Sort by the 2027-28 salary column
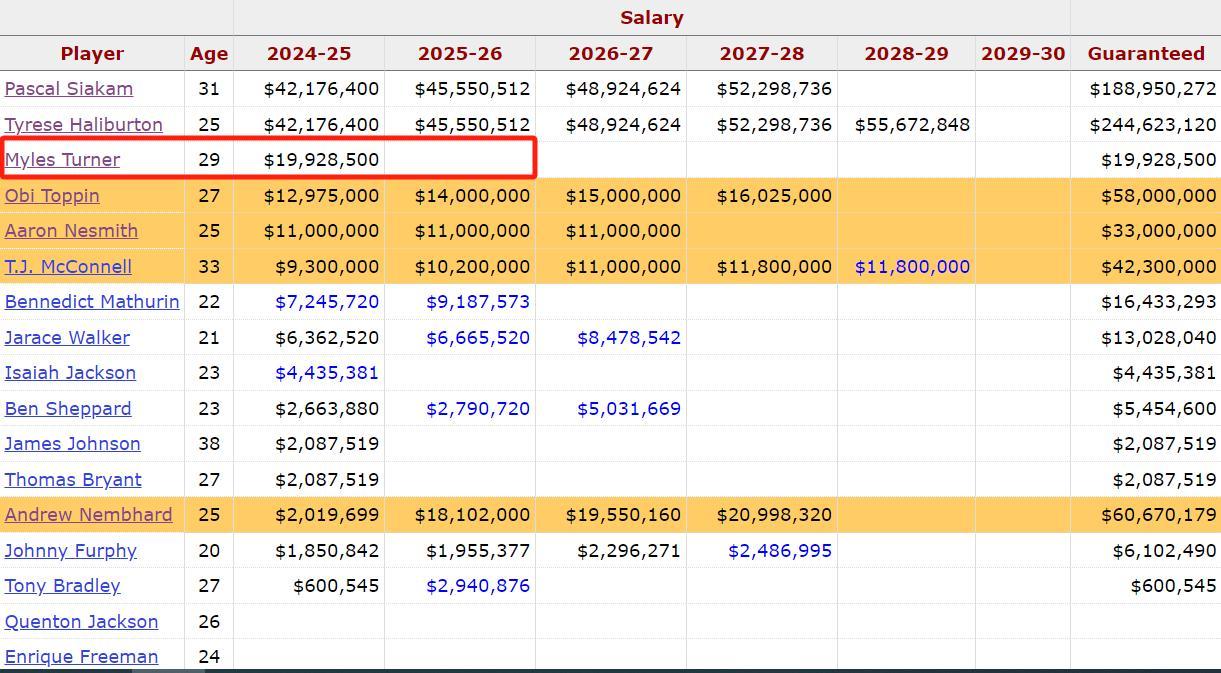Image resolution: width=1221 pixels, height=673 pixels. (762, 54)
